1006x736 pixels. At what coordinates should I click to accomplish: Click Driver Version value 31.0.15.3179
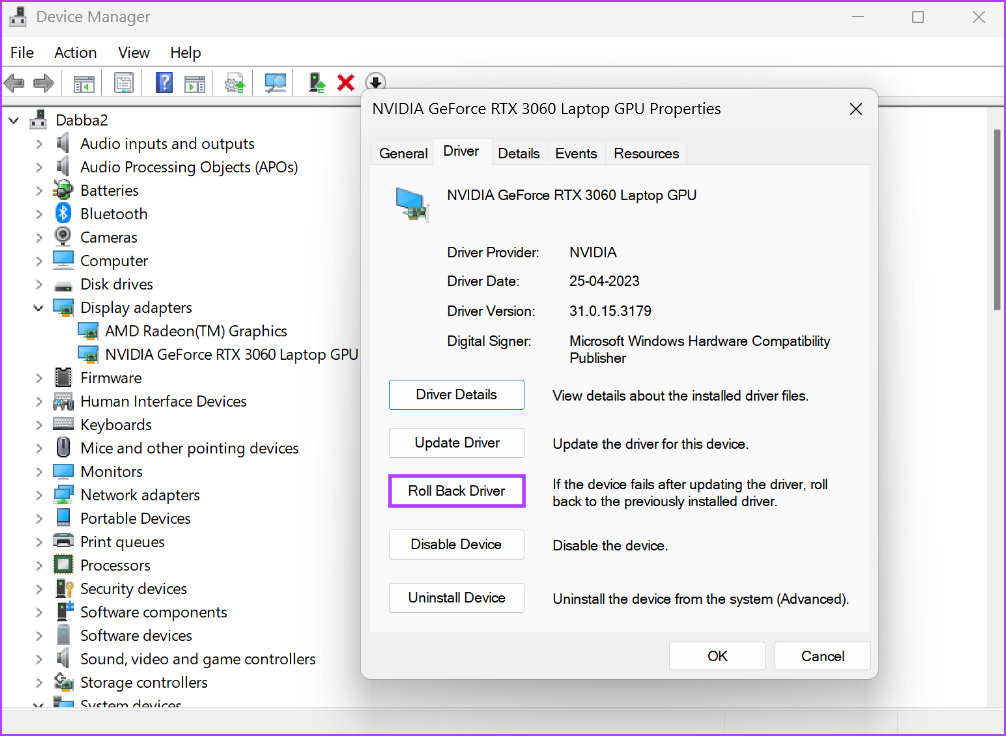[x=610, y=311]
